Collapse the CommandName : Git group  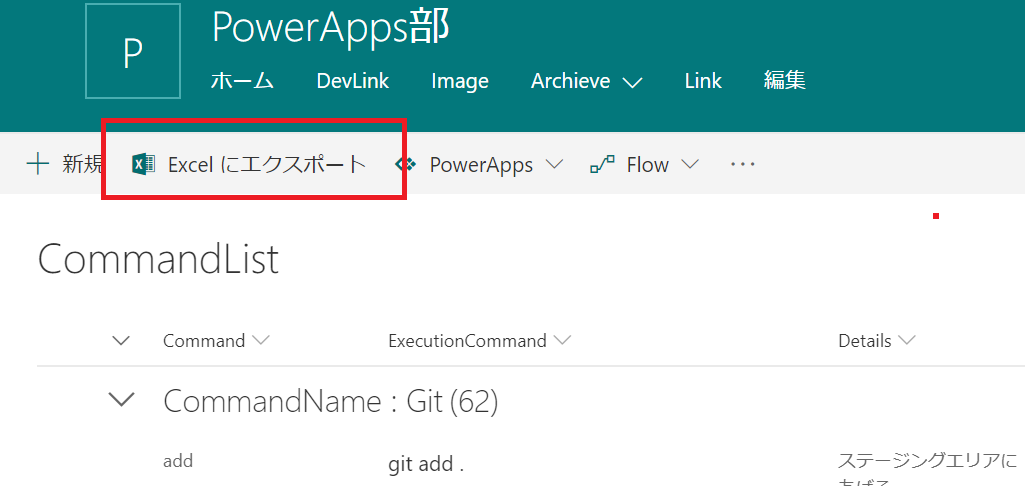tap(122, 400)
